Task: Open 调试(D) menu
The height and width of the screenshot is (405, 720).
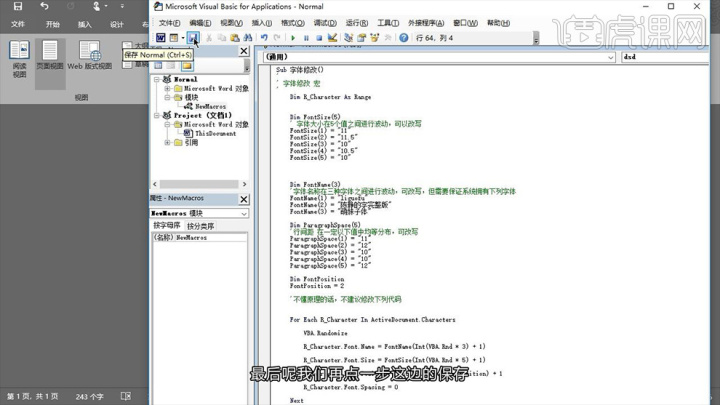Action: click(x=325, y=23)
